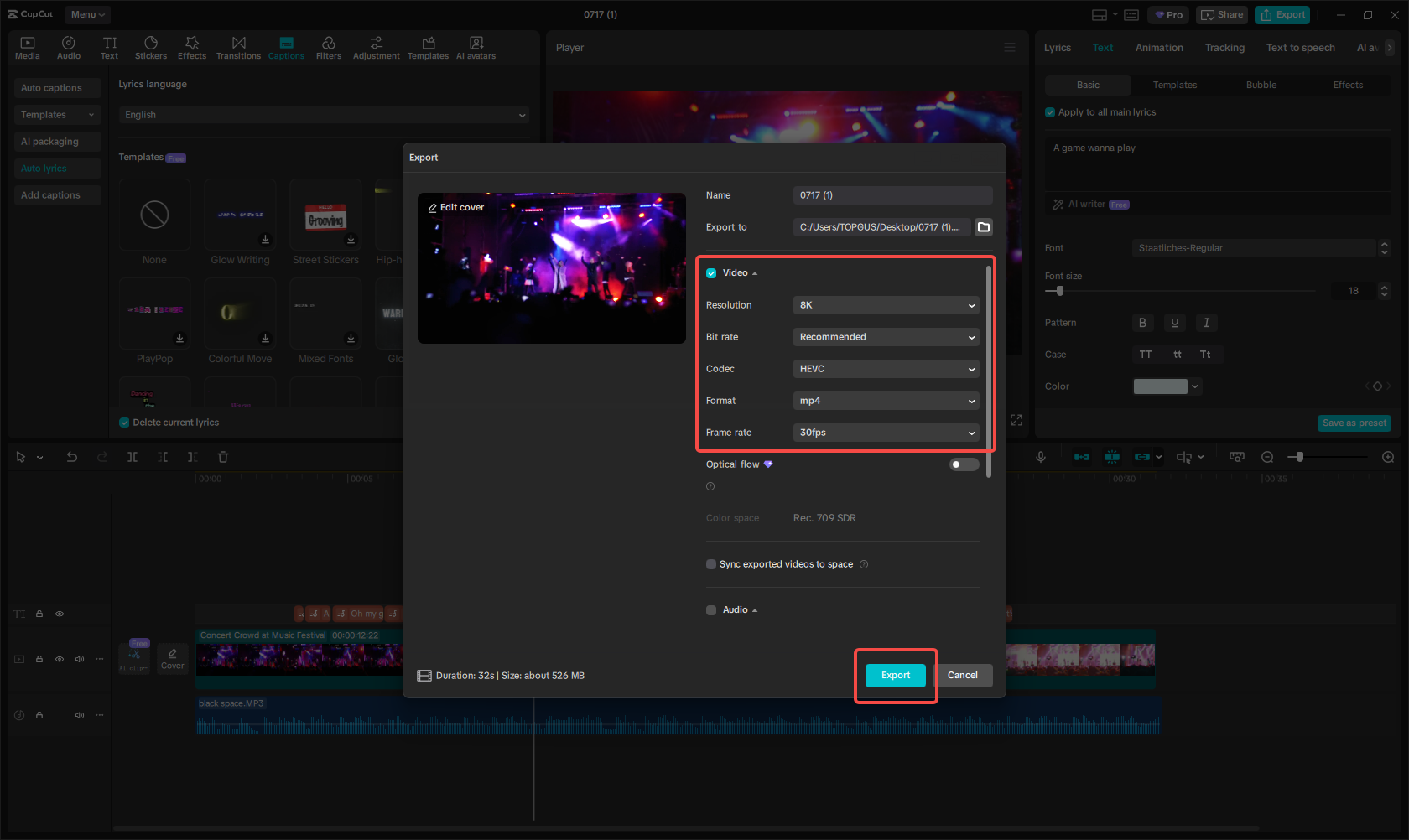
Task: Click the undo arrow in timeline toolbar
Action: pyautogui.click(x=72, y=457)
